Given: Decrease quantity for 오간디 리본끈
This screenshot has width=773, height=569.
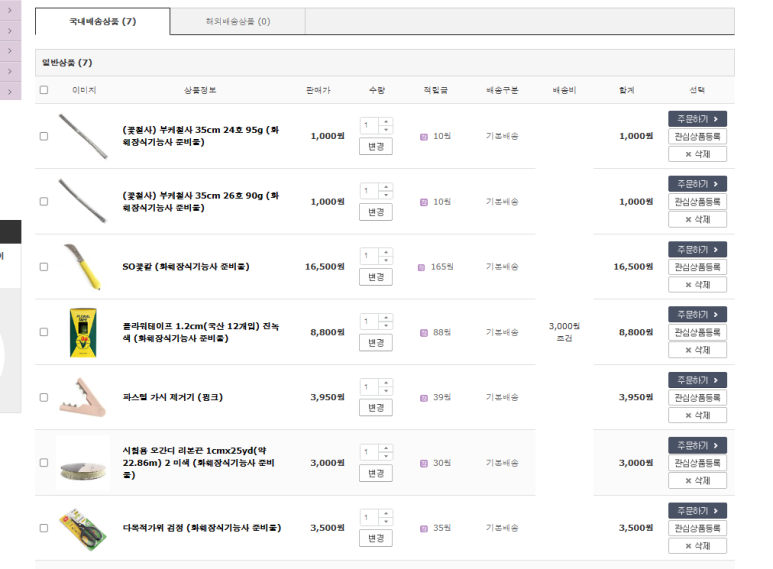Looking at the screenshot, I should (x=386, y=457).
